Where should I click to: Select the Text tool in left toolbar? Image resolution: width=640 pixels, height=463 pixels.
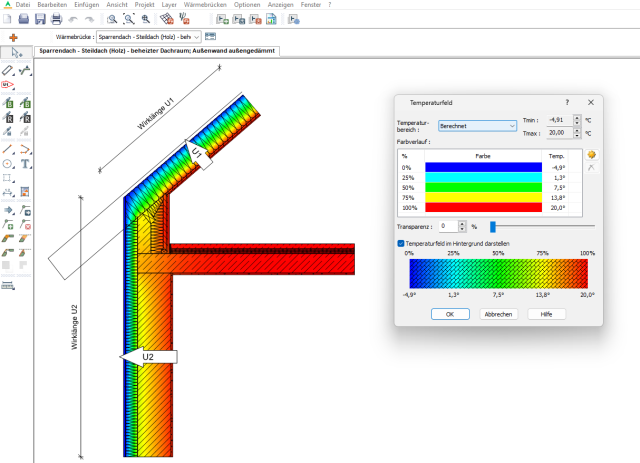point(25,163)
